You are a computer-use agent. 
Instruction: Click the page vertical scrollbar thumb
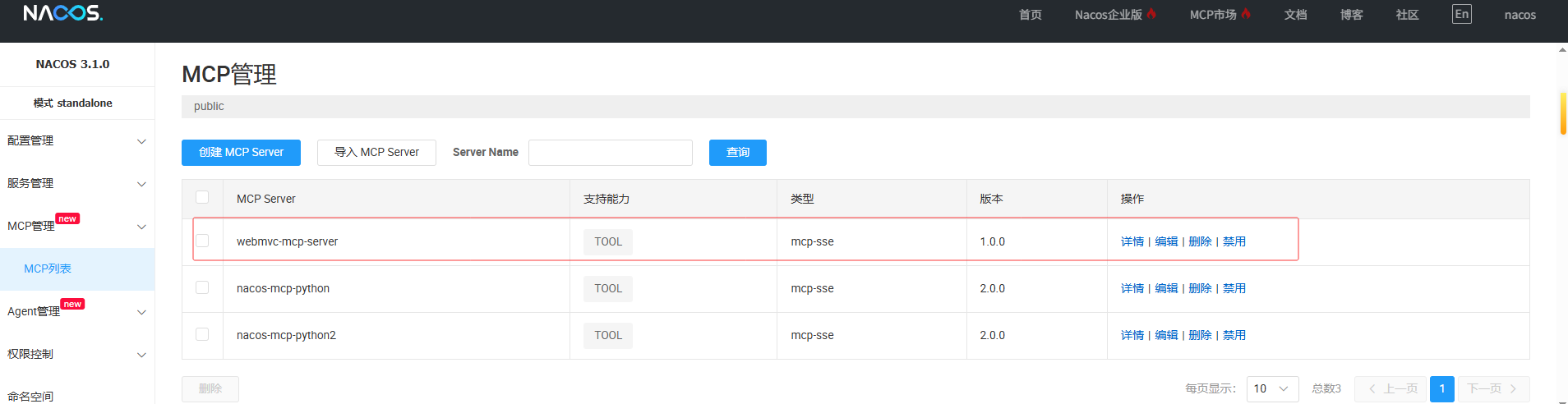tap(1563, 113)
